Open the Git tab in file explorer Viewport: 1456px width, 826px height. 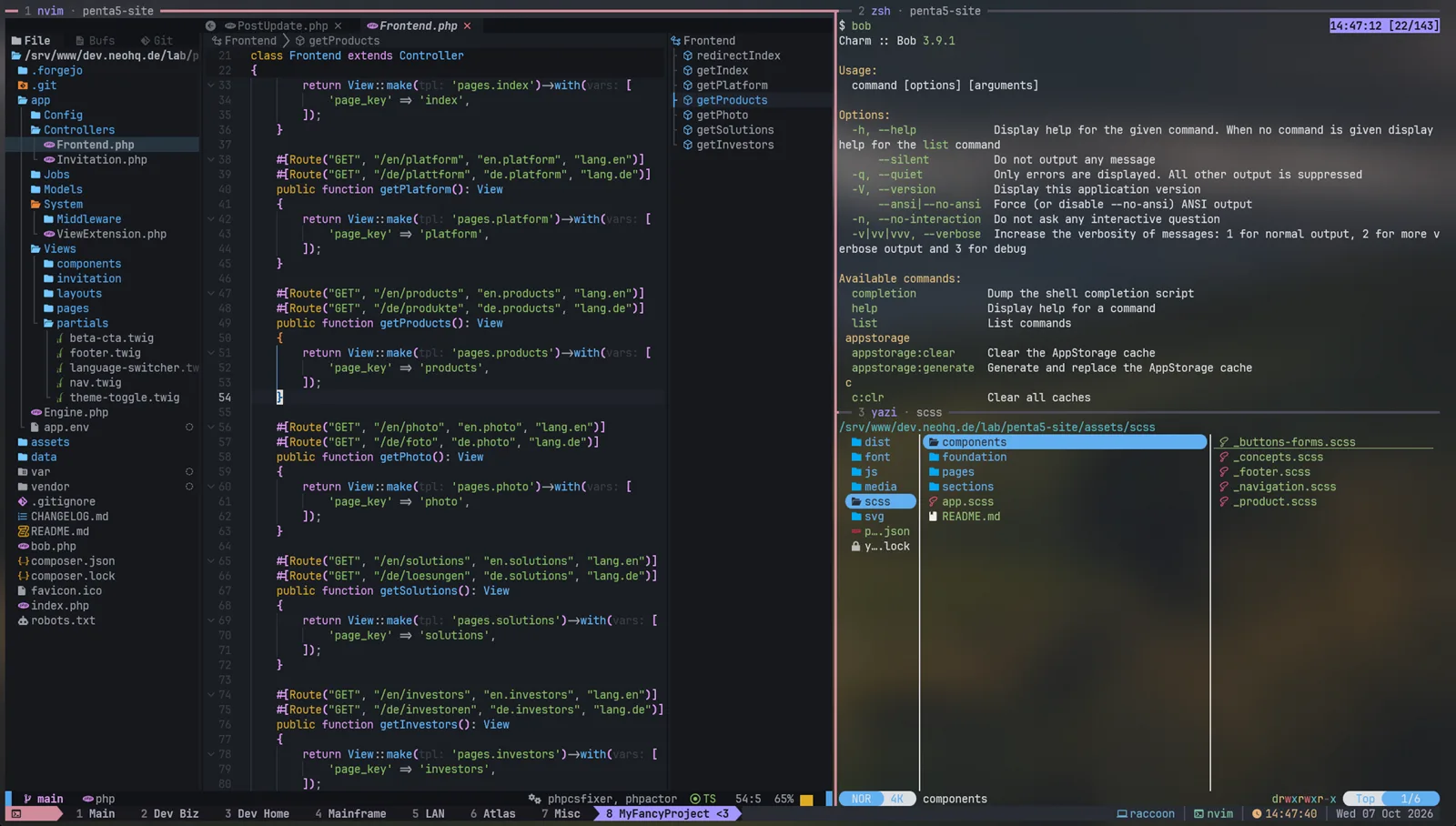click(x=157, y=40)
